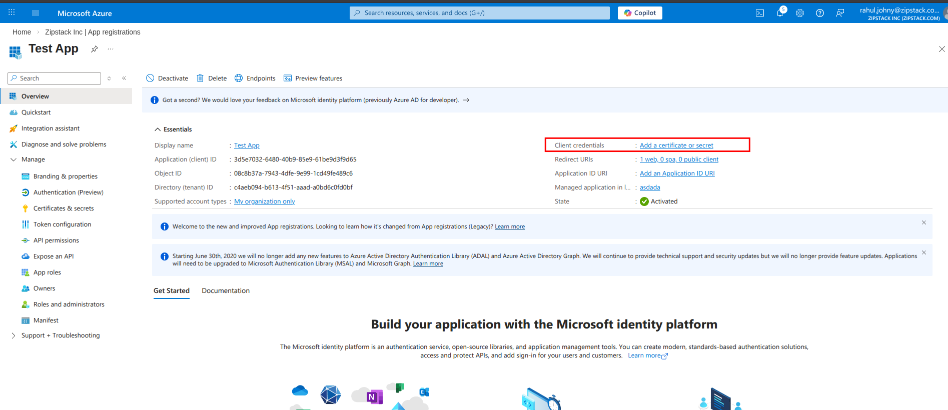Click the Delete trash toolbar button
Screen dimensions: 948x410
pyautogui.click(x=211, y=78)
